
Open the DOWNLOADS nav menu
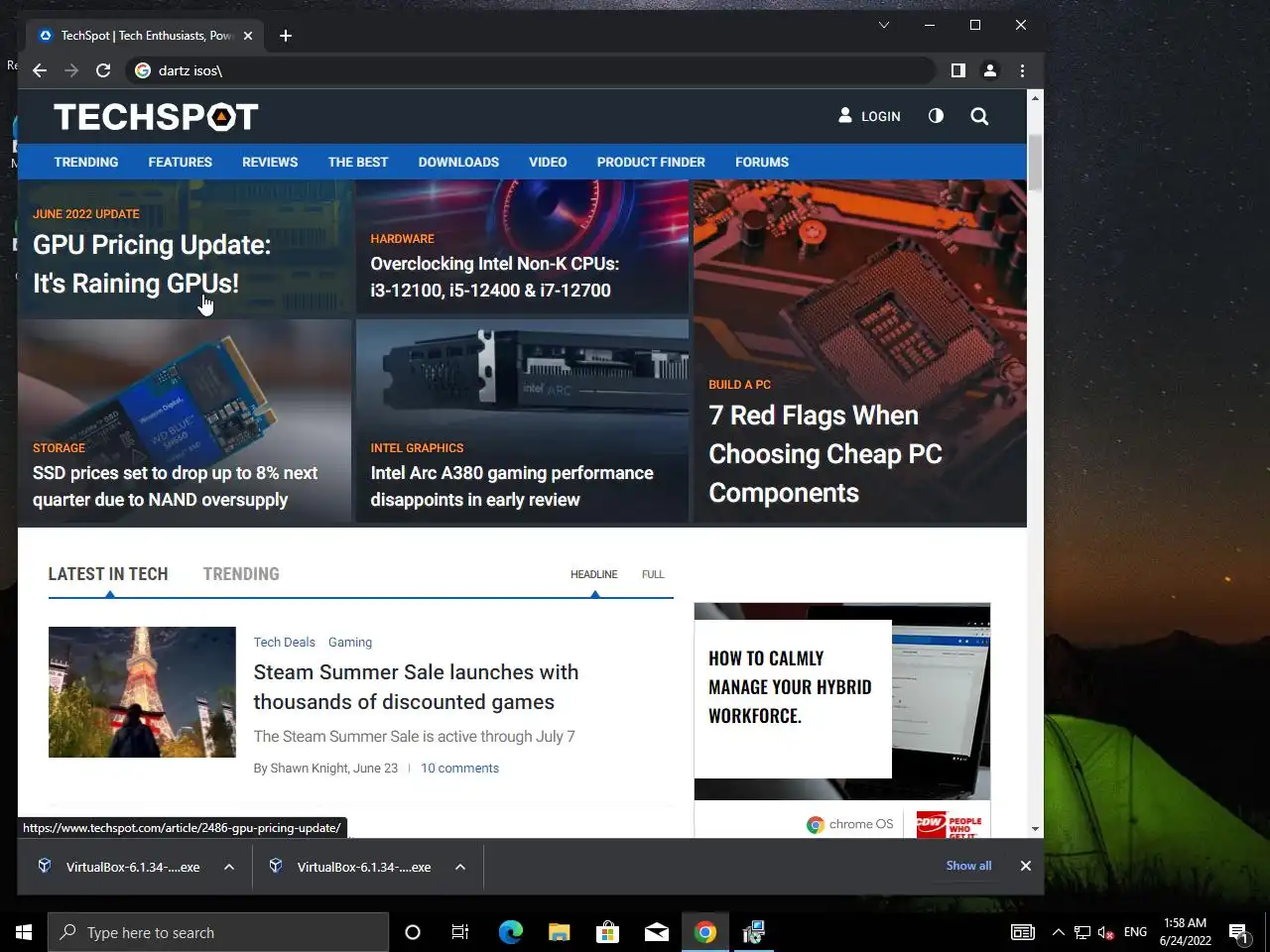click(458, 162)
